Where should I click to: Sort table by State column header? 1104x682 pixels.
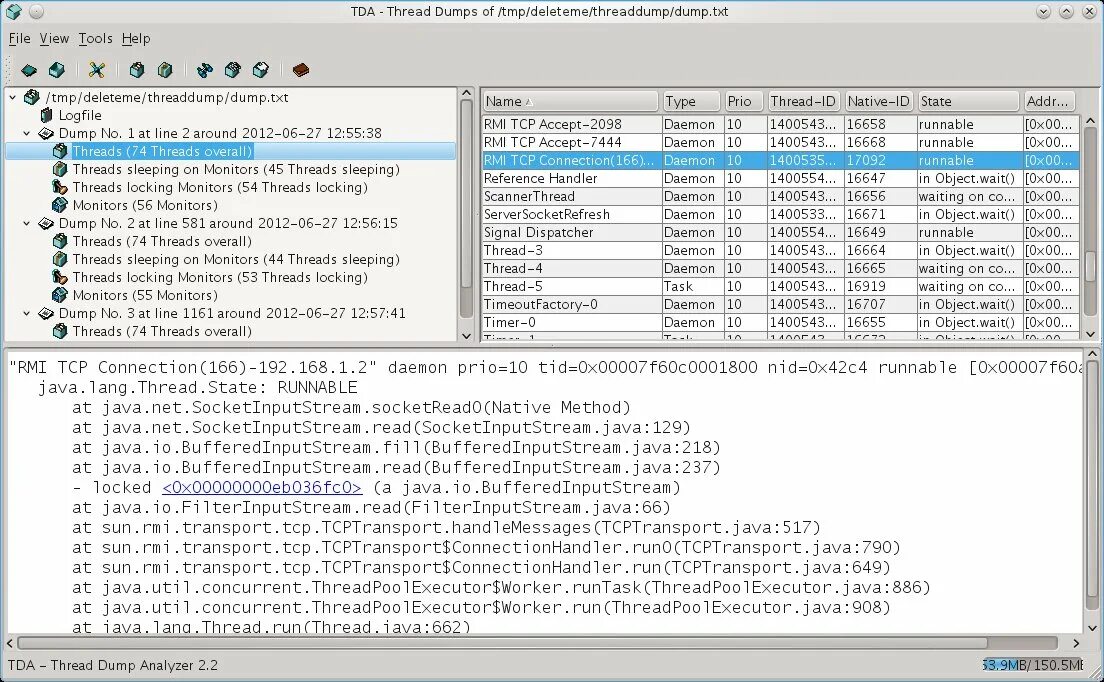(x=969, y=101)
